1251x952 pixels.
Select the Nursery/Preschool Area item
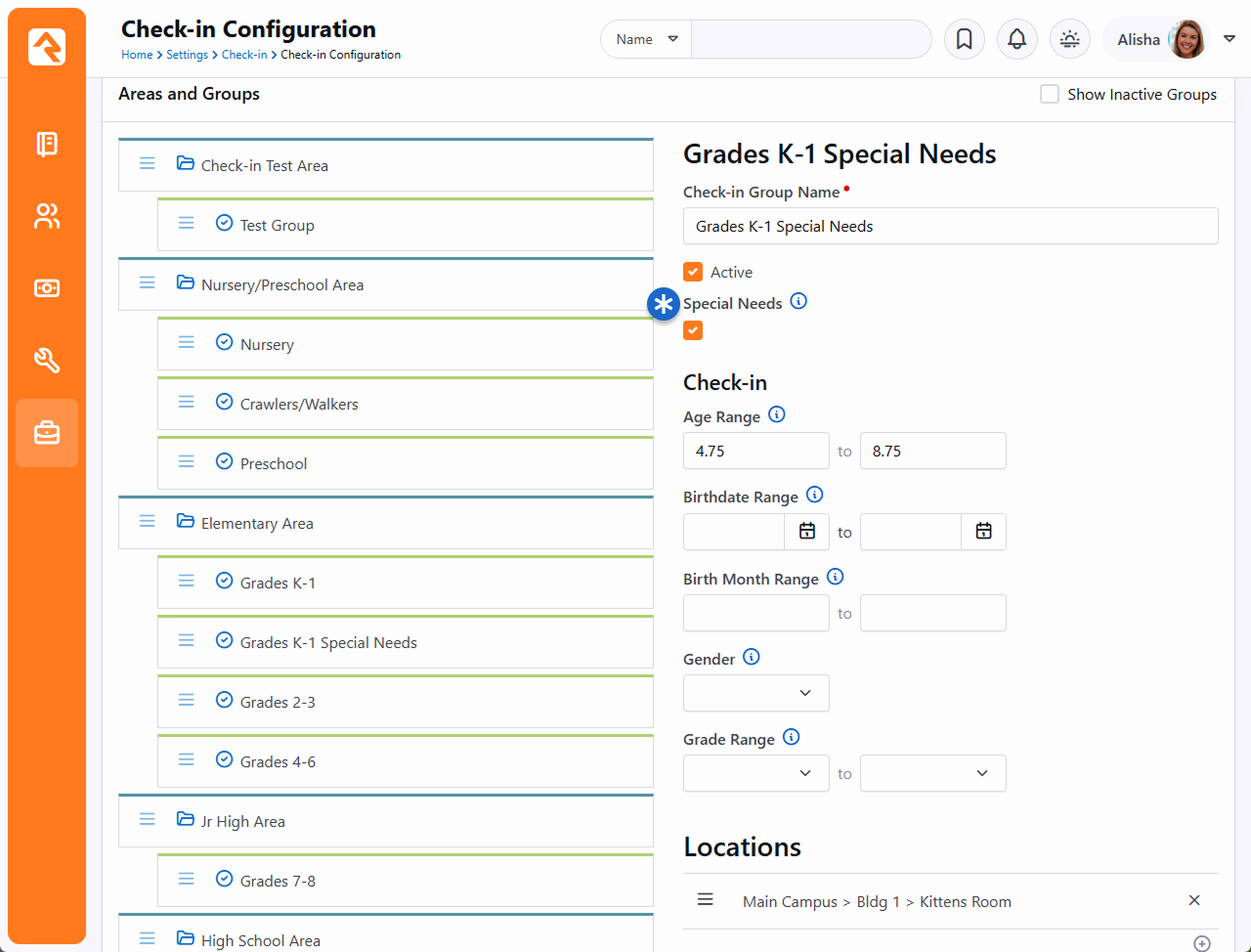[x=281, y=284]
